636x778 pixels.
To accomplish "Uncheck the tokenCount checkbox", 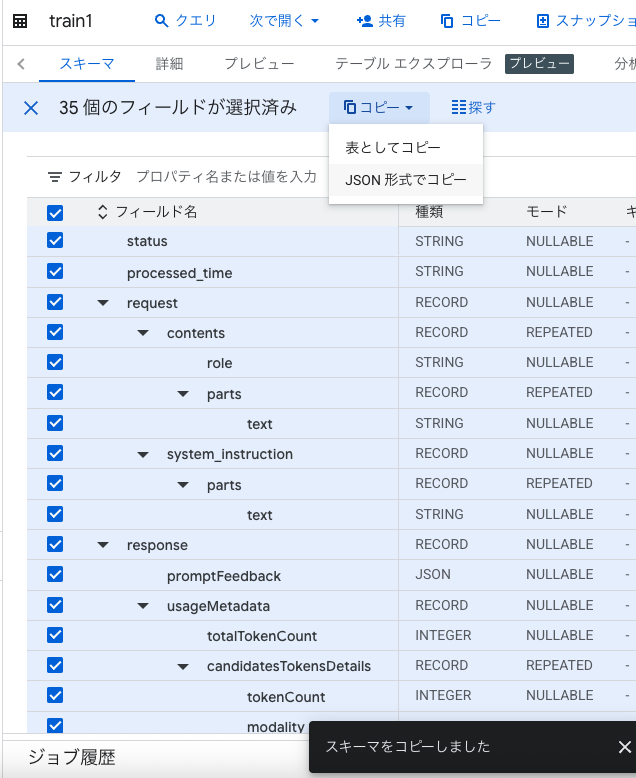I will (x=55, y=695).
